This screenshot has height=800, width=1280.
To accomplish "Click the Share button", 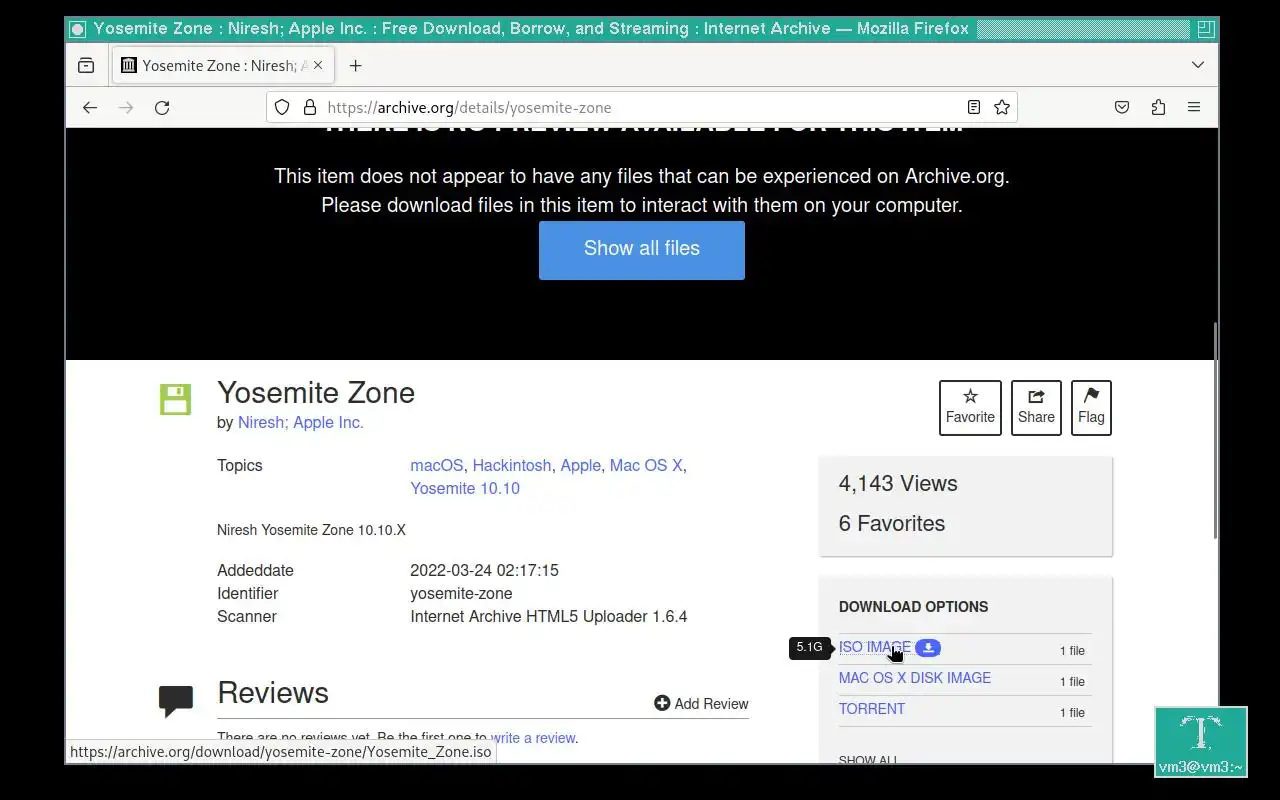I will coord(1036,407).
